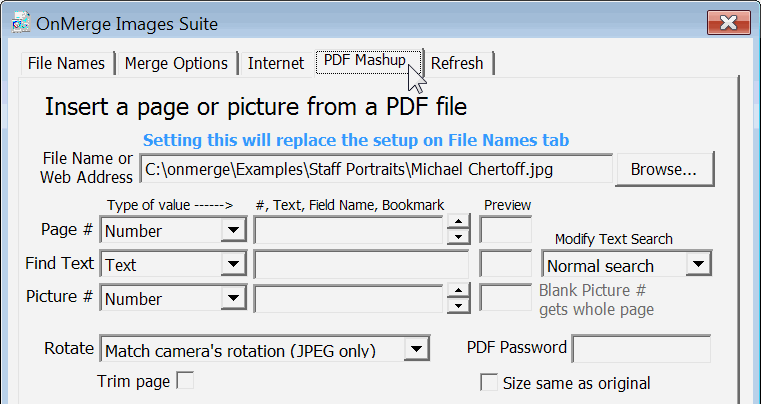This screenshot has height=404, width=761.
Task: Check the Size same as original box
Action: click(x=489, y=383)
